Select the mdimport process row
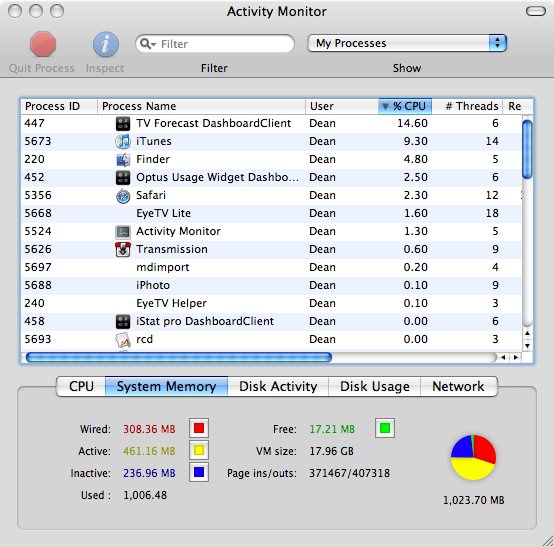The image size is (554, 547). pyautogui.click(x=271, y=267)
